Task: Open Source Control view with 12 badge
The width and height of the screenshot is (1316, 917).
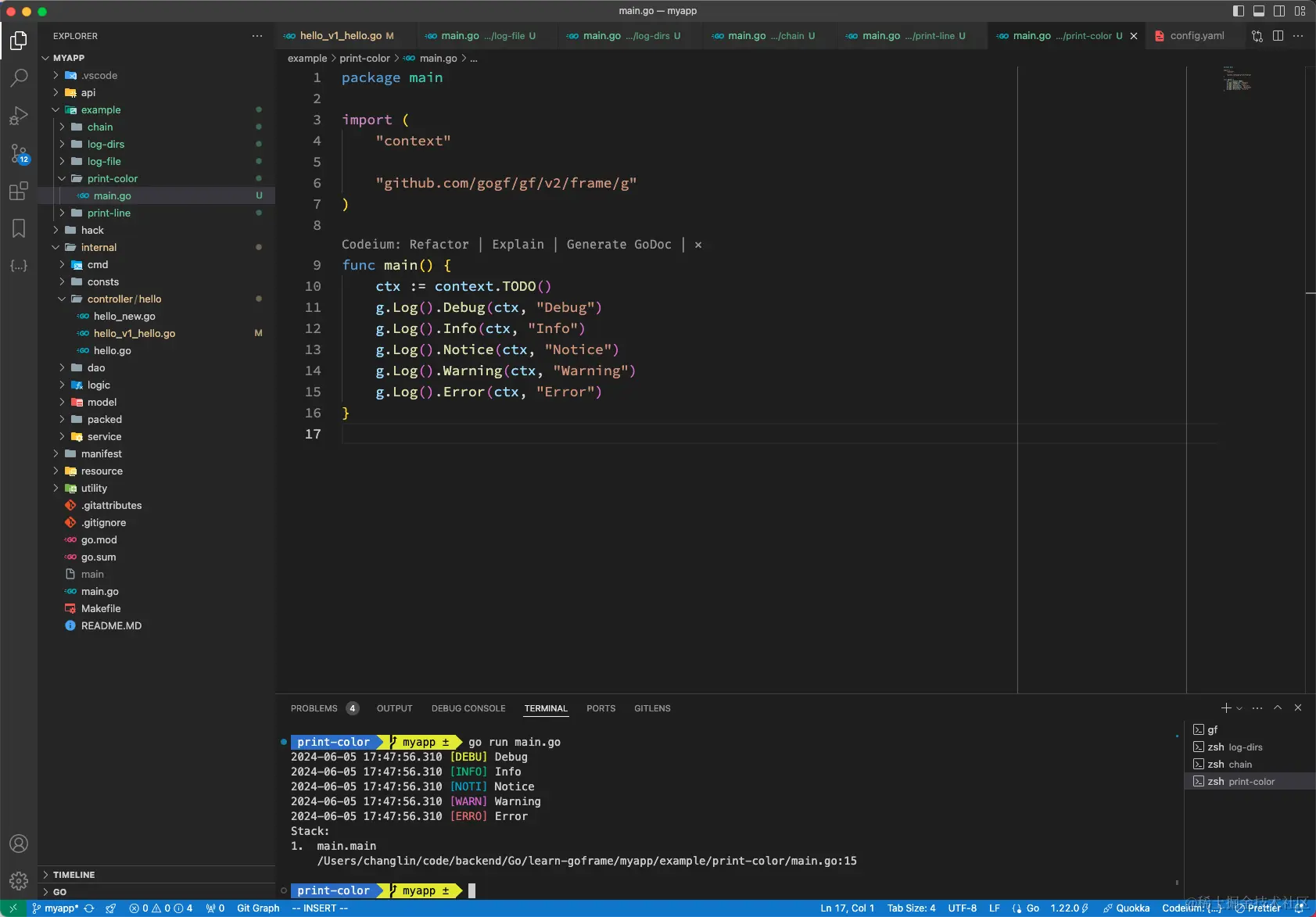Action: point(19,154)
